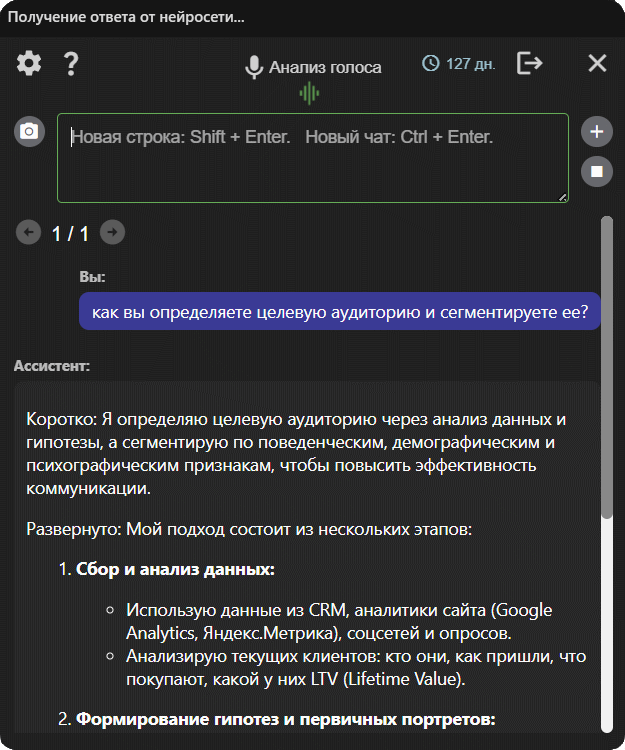Click the vertical scrollbar of the chat
This screenshot has width=625, height=750.
(x=607, y=474)
